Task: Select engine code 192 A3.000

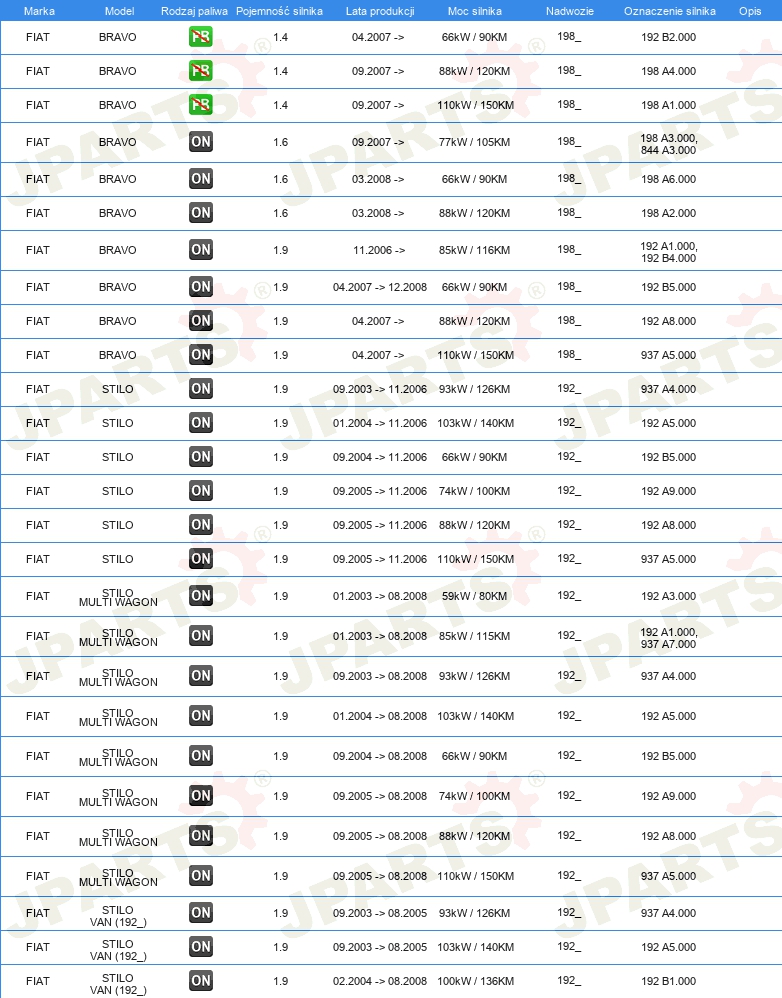Action: coord(668,596)
